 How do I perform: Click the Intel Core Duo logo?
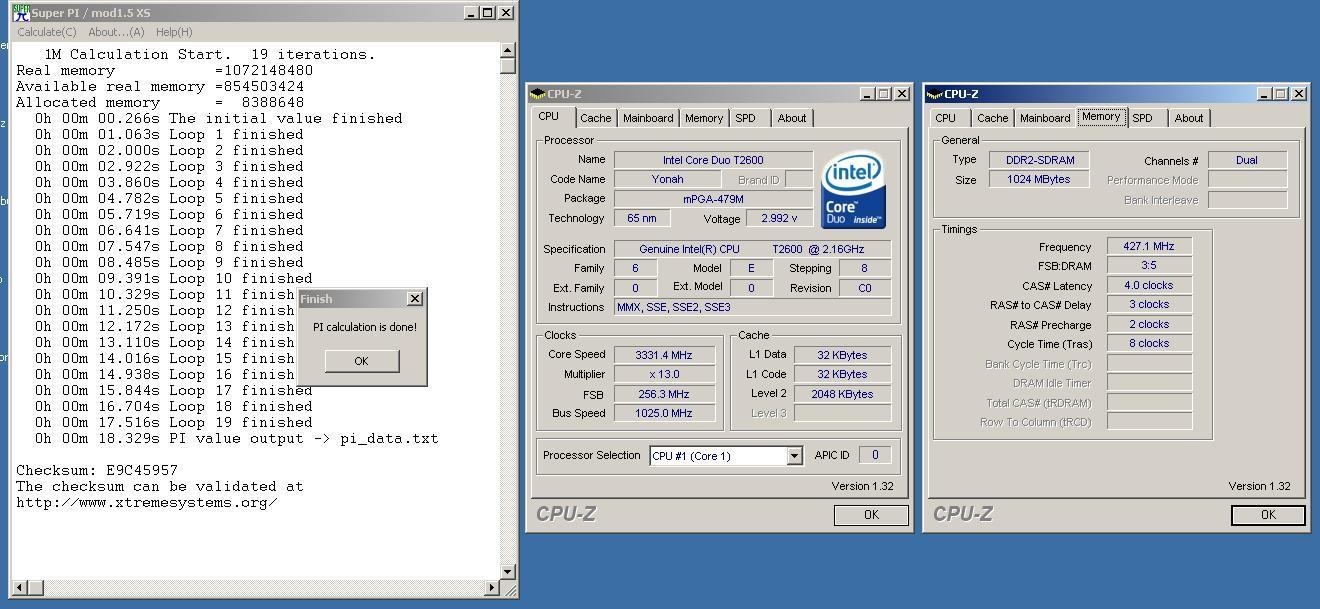(x=852, y=190)
